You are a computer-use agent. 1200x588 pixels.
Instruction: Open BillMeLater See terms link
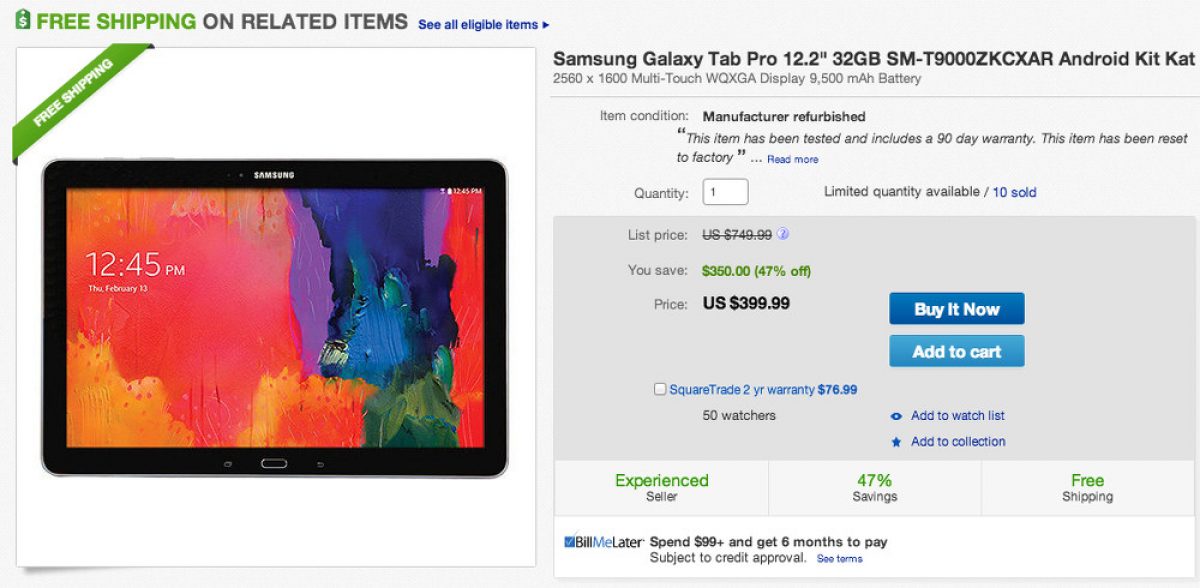pos(839,559)
